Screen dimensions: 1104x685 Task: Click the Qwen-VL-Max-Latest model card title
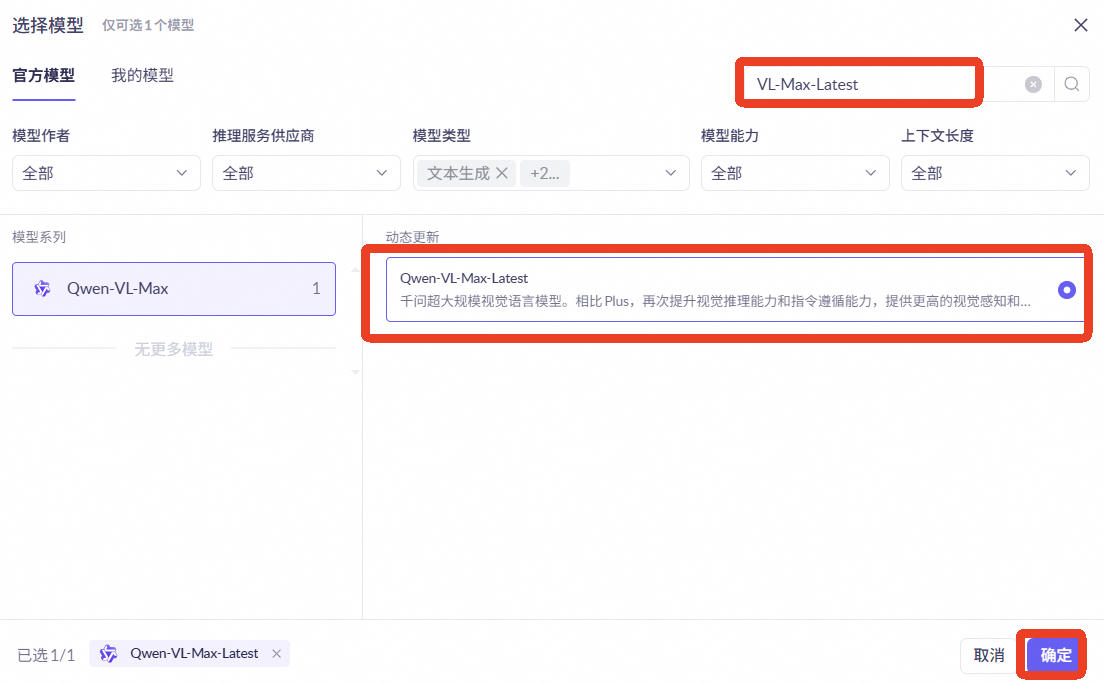464,278
